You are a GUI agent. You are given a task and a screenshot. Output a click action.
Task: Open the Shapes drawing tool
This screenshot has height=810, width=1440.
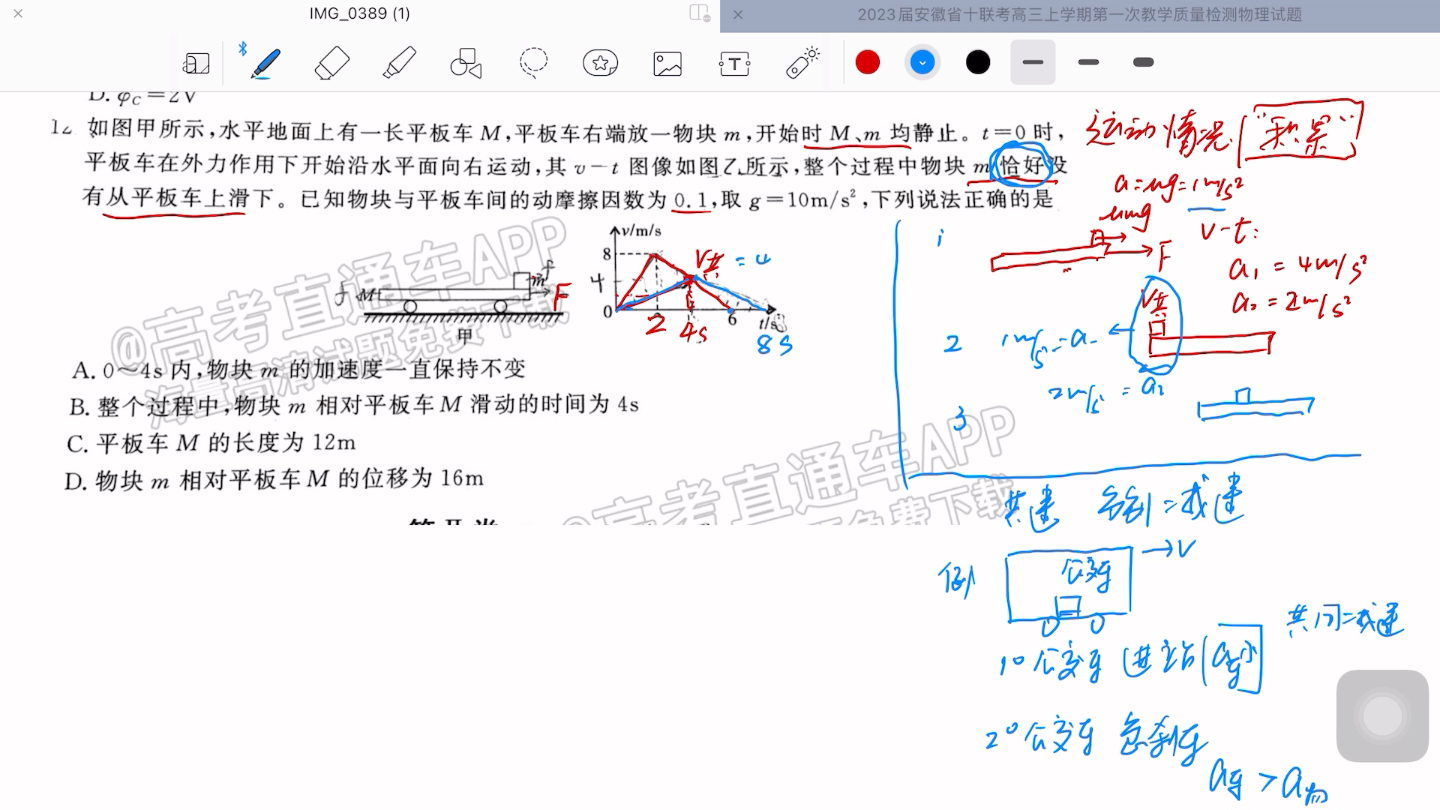point(464,62)
